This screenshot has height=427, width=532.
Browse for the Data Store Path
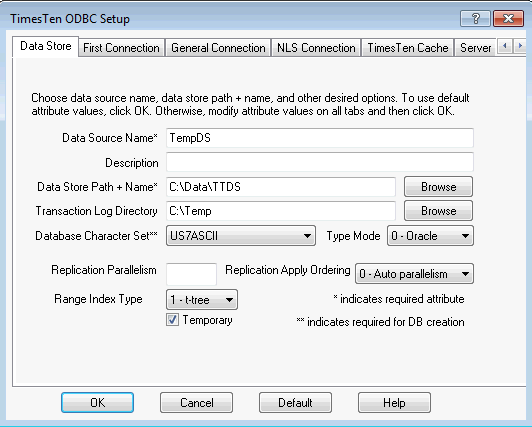(438, 187)
